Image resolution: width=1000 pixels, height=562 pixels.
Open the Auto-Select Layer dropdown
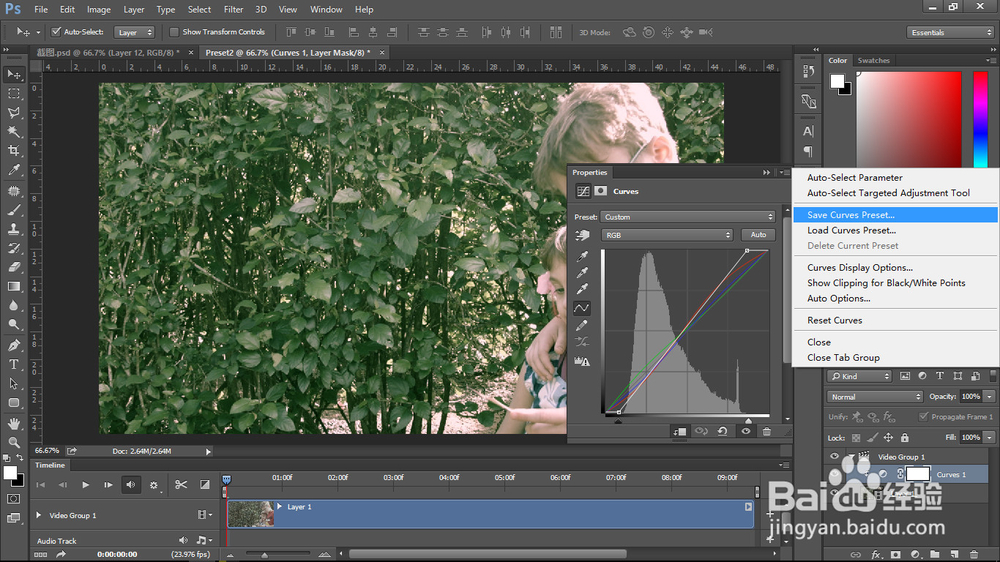[134, 32]
